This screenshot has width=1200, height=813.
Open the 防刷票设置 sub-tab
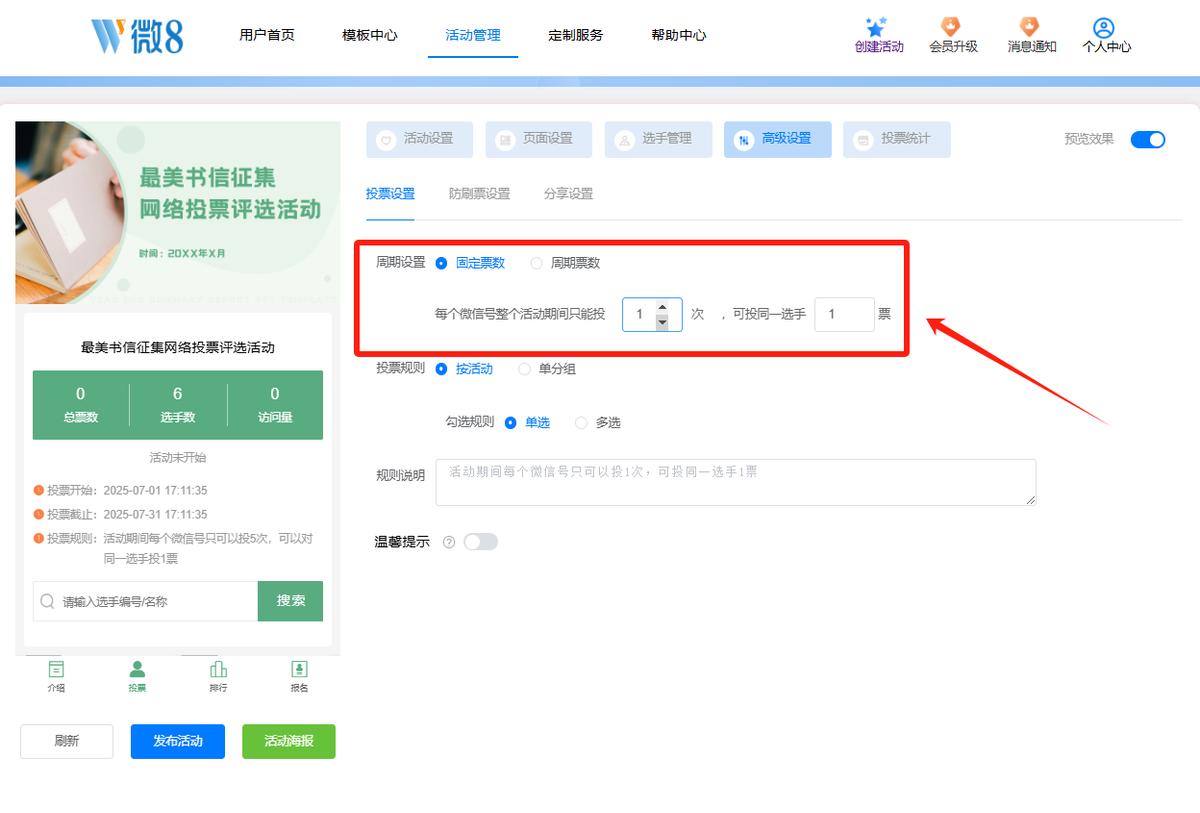click(479, 194)
